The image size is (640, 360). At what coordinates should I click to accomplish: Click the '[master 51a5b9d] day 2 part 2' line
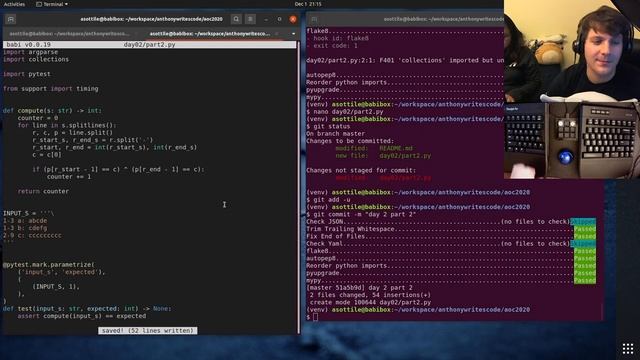[x=359, y=288]
